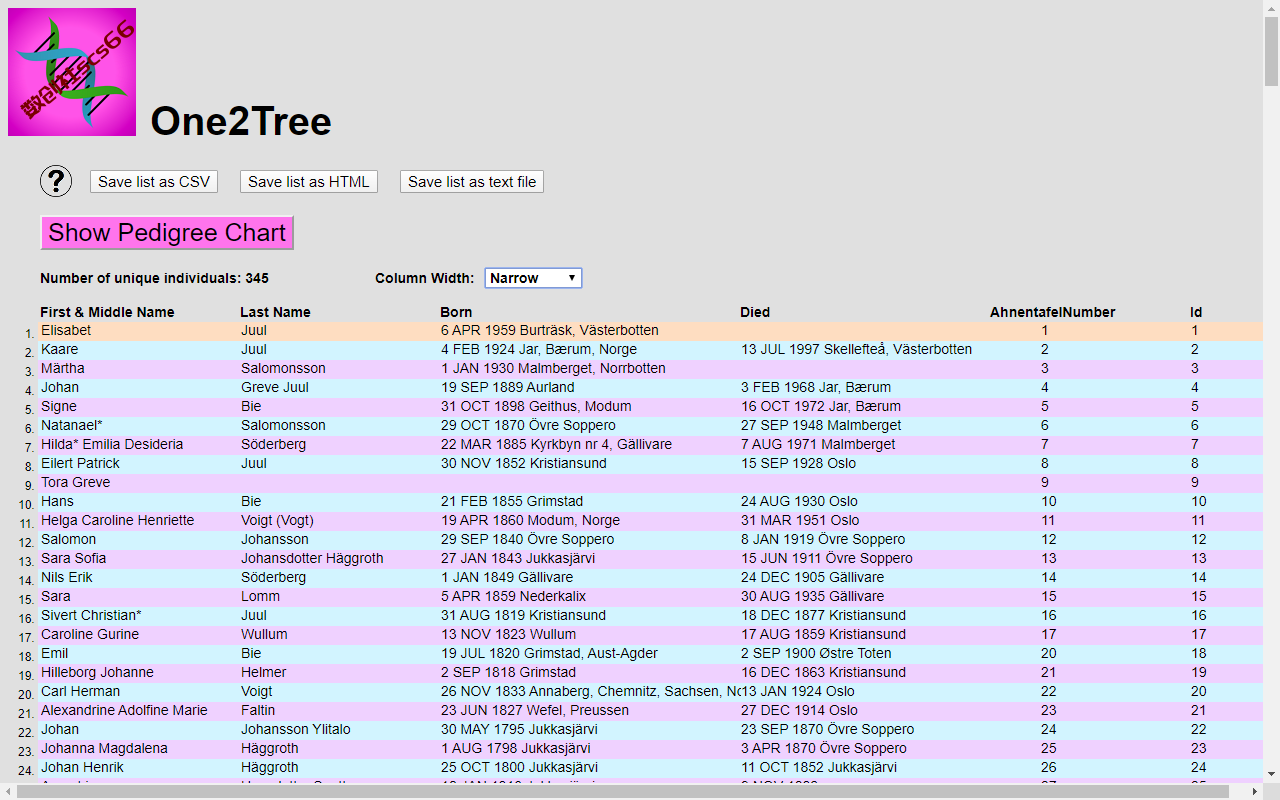Select Signe first name cell
This screenshot has width=1280, height=800.
(x=59, y=406)
